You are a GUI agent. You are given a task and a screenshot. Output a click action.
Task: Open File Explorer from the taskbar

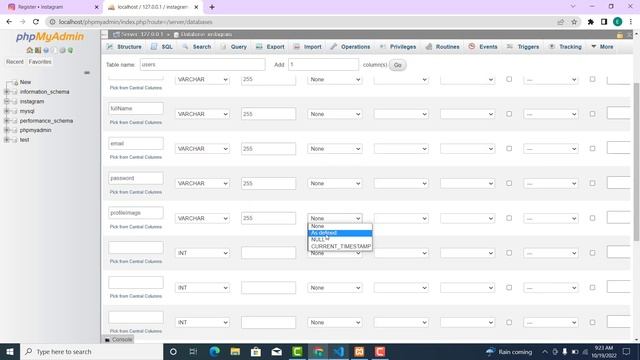[235, 351]
